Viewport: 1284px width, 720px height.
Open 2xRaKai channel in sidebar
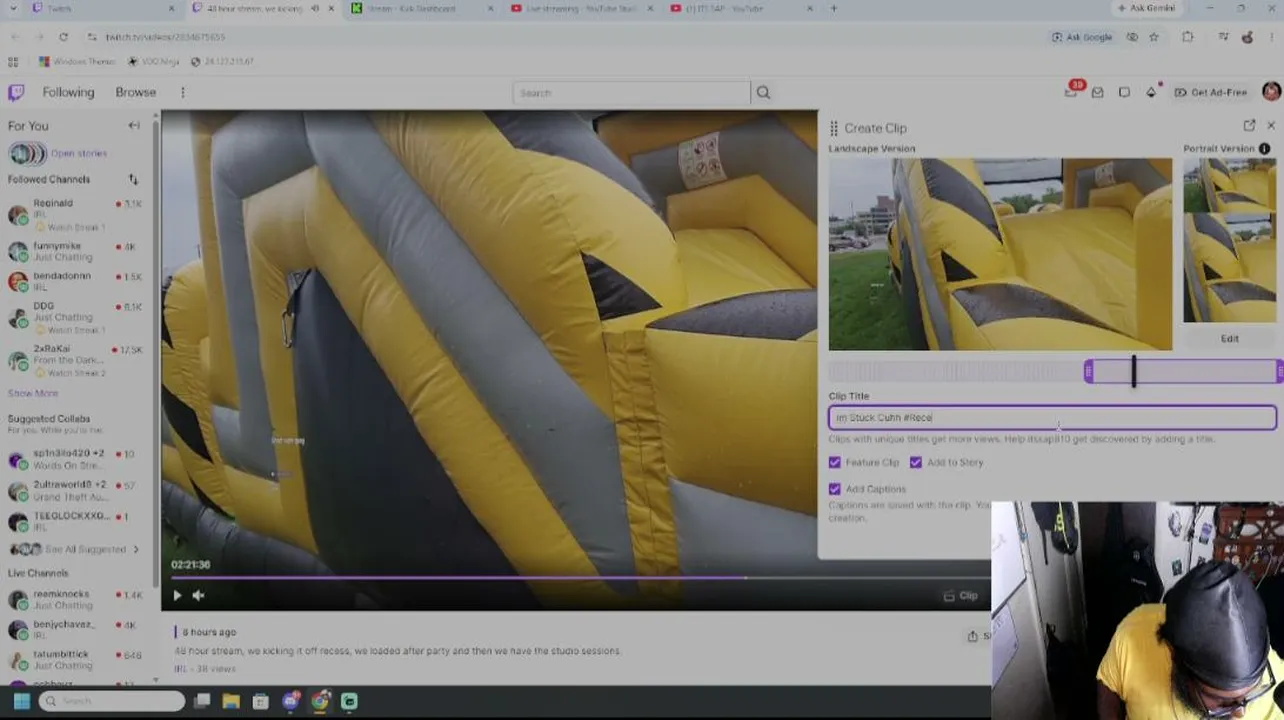click(75, 361)
